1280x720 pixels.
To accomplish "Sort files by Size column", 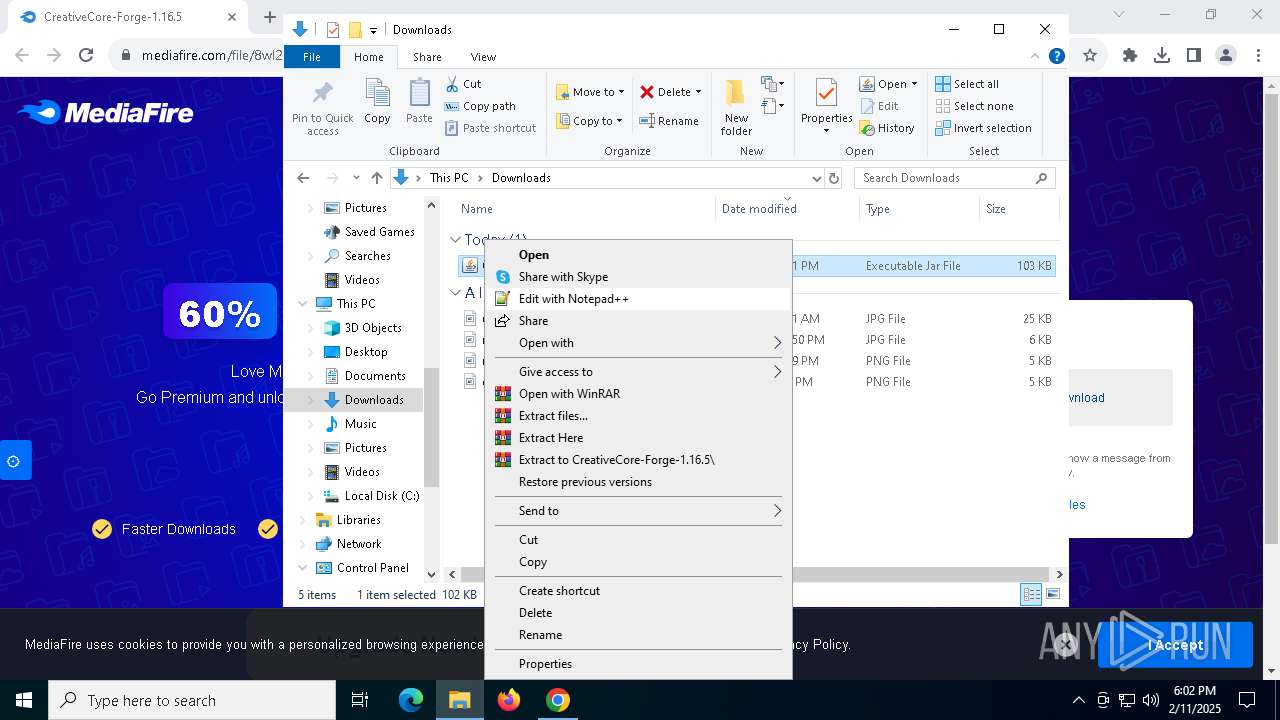I will pos(1017,209).
